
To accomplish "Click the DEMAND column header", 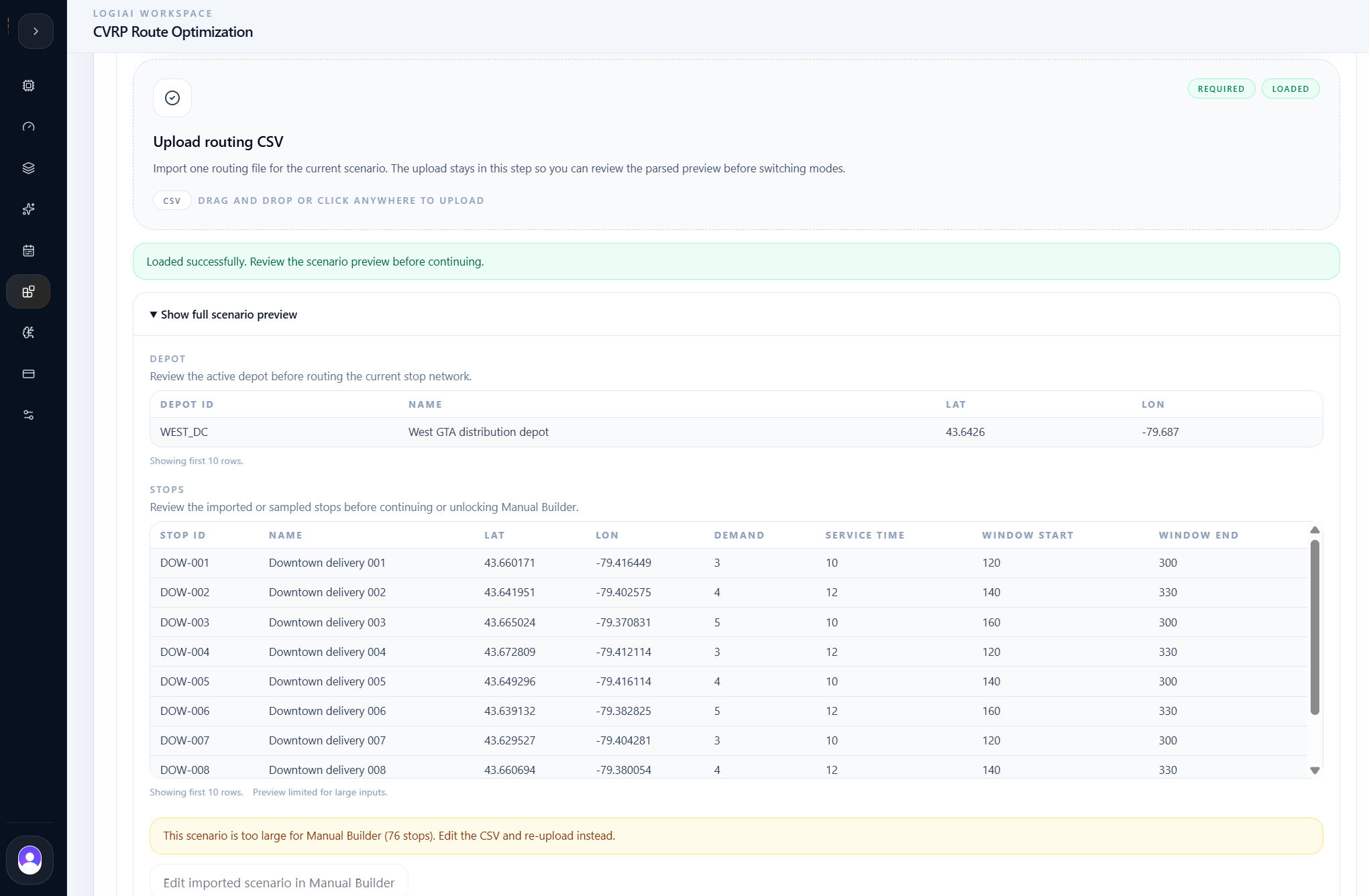I will (738, 535).
